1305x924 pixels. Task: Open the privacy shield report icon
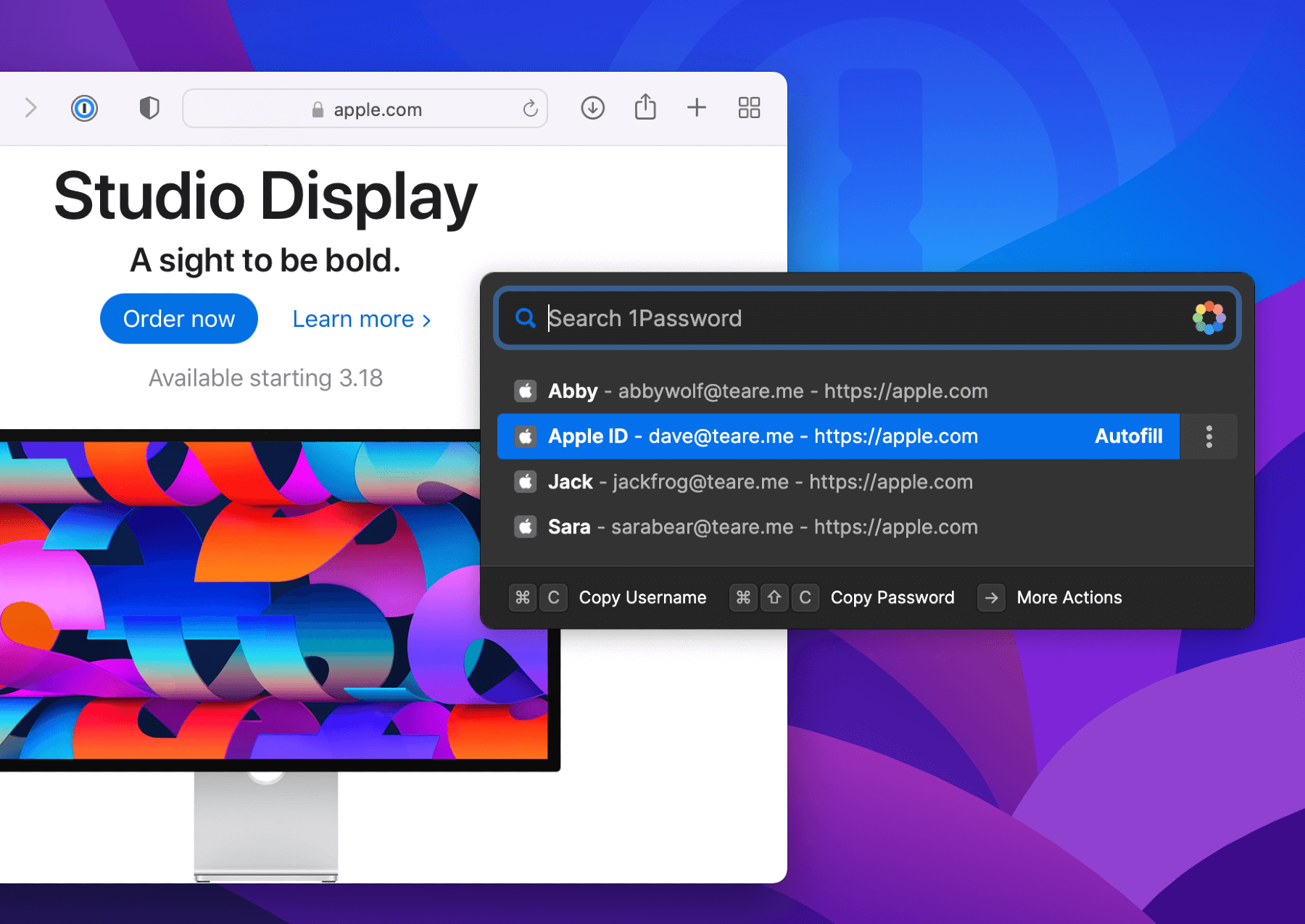(x=148, y=107)
